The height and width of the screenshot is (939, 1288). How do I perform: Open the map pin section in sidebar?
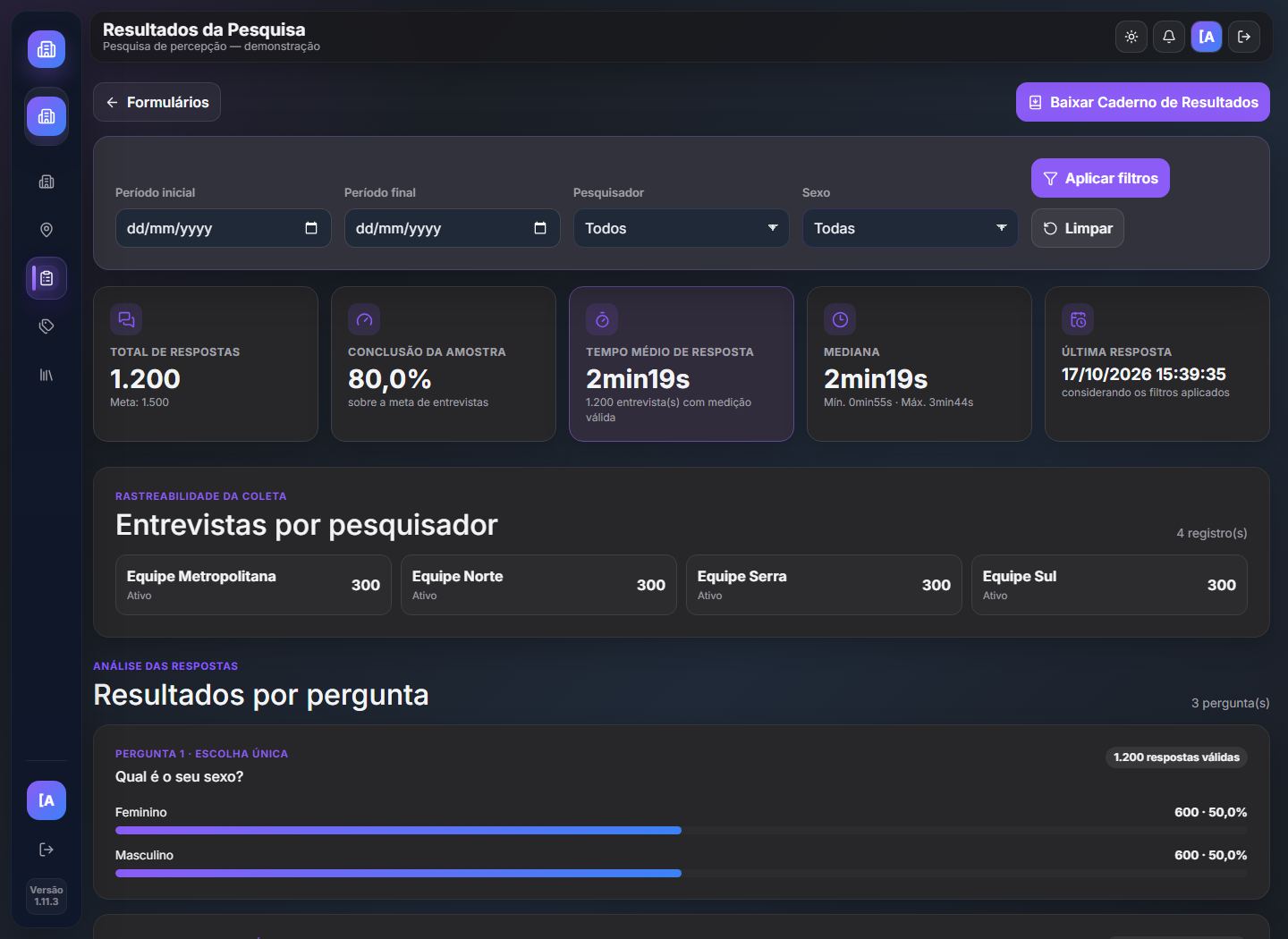click(47, 230)
